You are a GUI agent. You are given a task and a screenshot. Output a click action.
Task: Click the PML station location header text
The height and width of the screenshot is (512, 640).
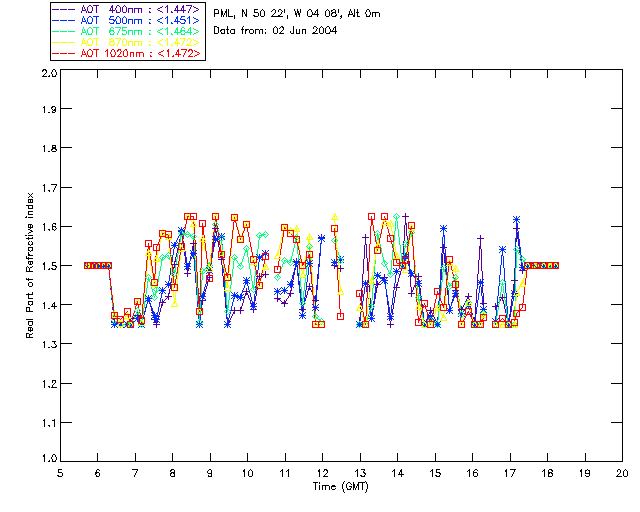coord(297,14)
